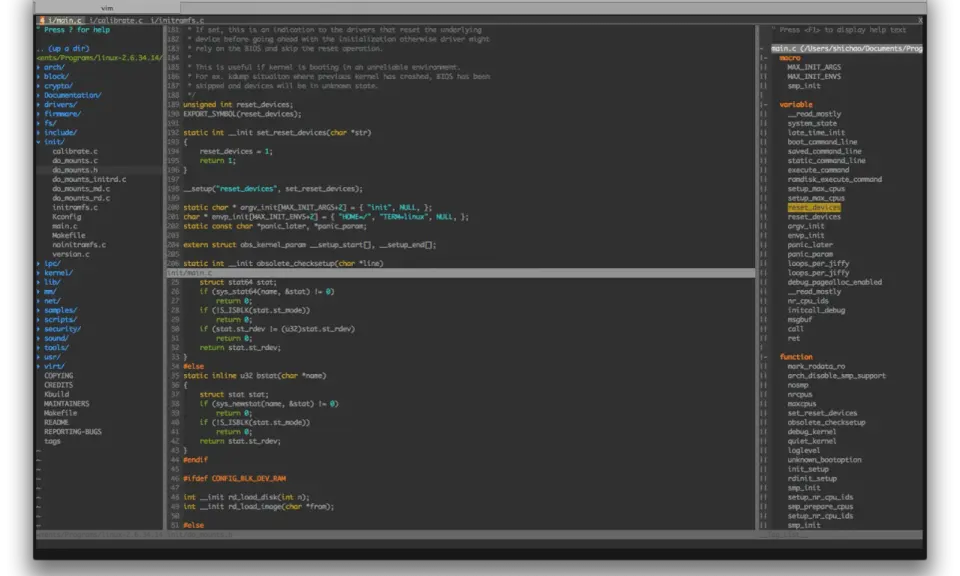Open version.c in the file tree
The height and width of the screenshot is (576, 960).
[x=70, y=254]
